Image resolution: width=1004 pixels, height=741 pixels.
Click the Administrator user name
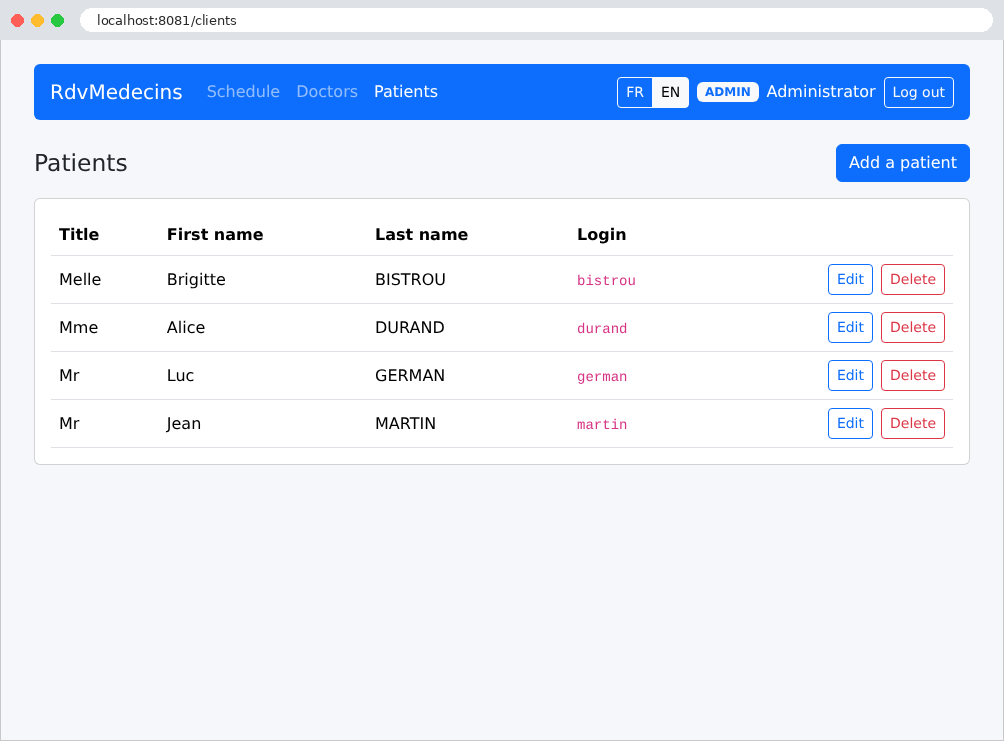[821, 92]
